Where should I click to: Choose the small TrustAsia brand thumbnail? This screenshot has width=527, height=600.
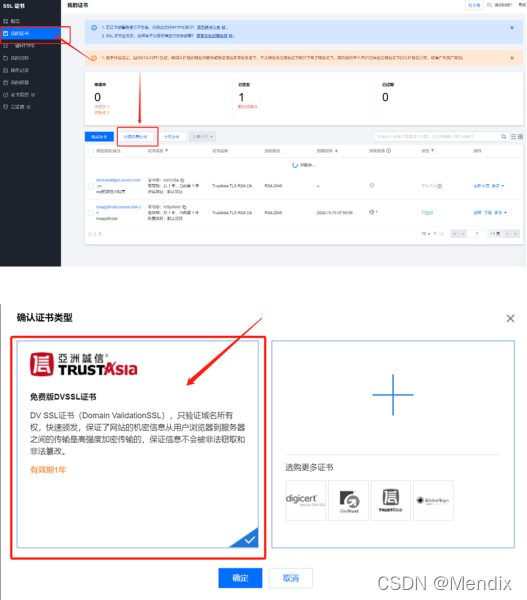[391, 500]
